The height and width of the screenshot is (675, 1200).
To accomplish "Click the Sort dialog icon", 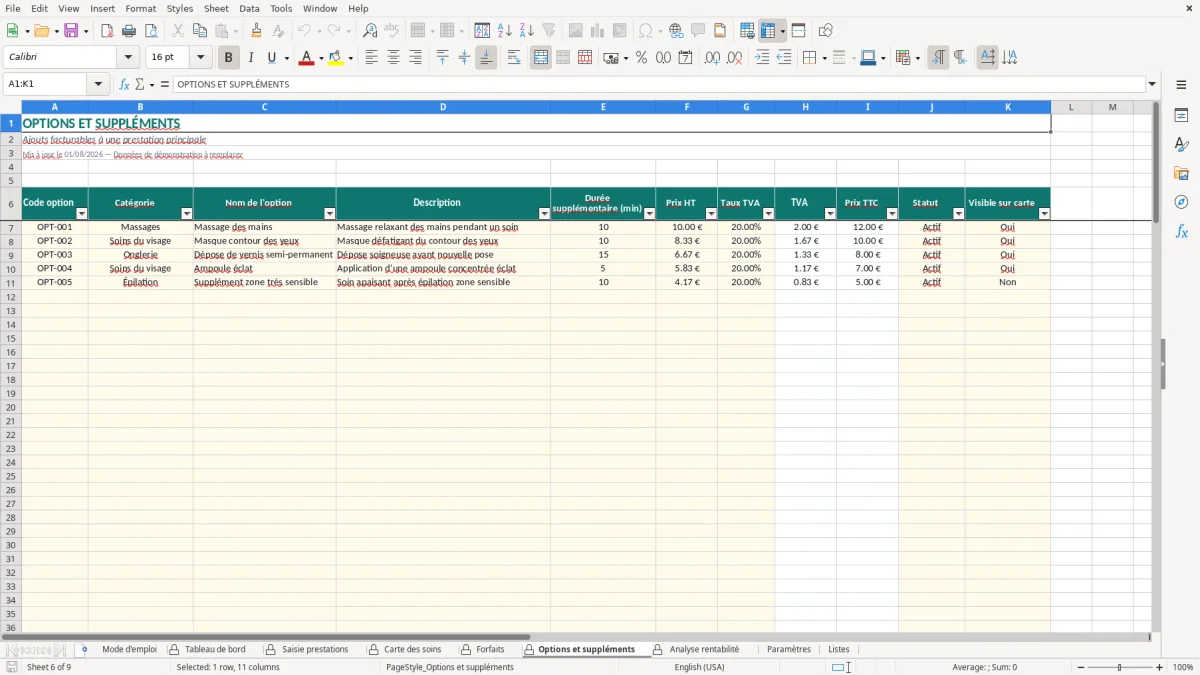I will [x=482, y=31].
